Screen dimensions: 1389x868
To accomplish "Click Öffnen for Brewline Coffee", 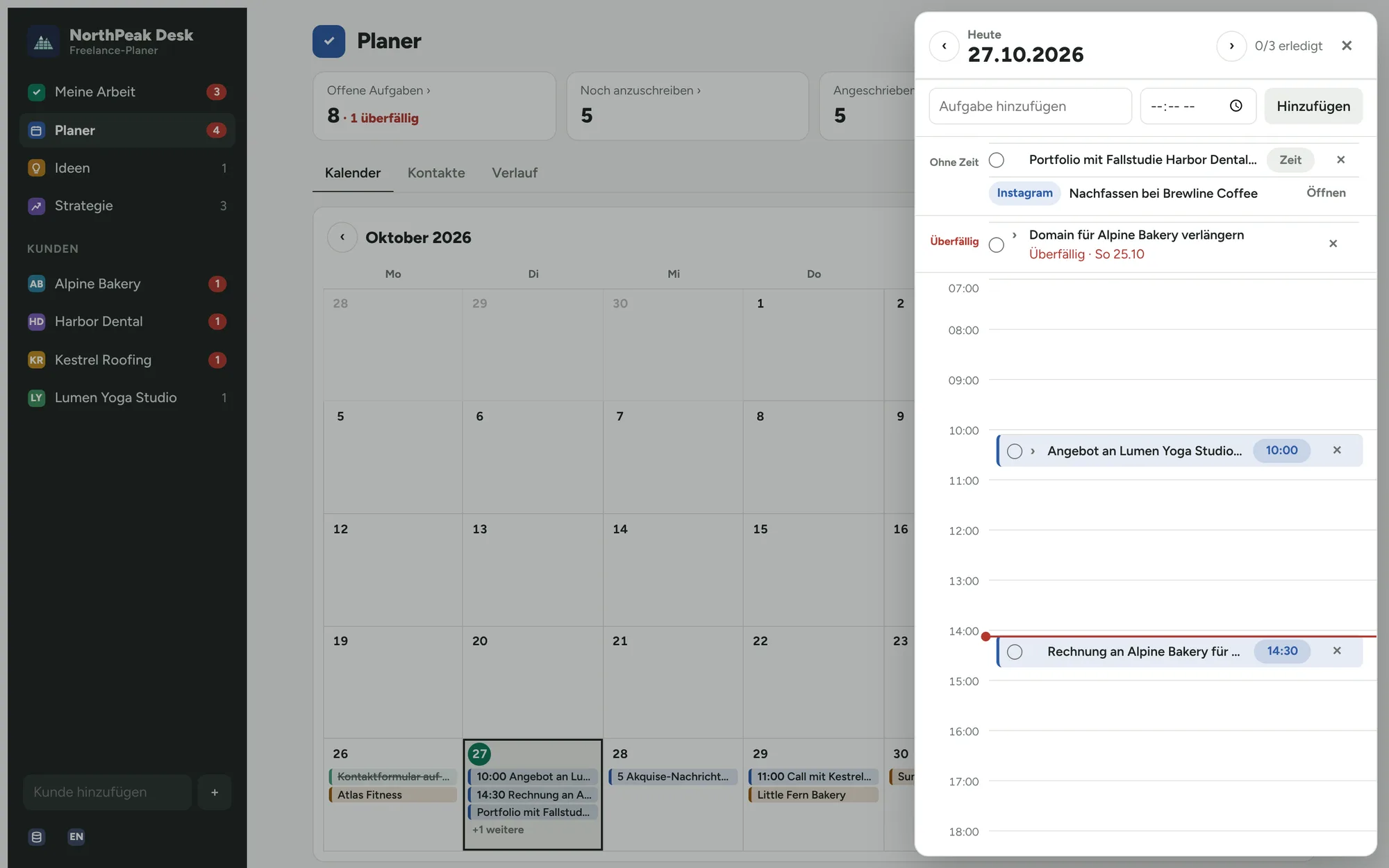I will pos(1326,193).
